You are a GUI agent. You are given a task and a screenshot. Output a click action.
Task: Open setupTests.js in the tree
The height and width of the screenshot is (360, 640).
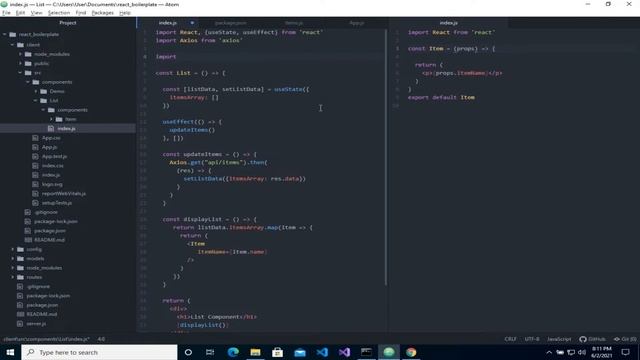57,203
